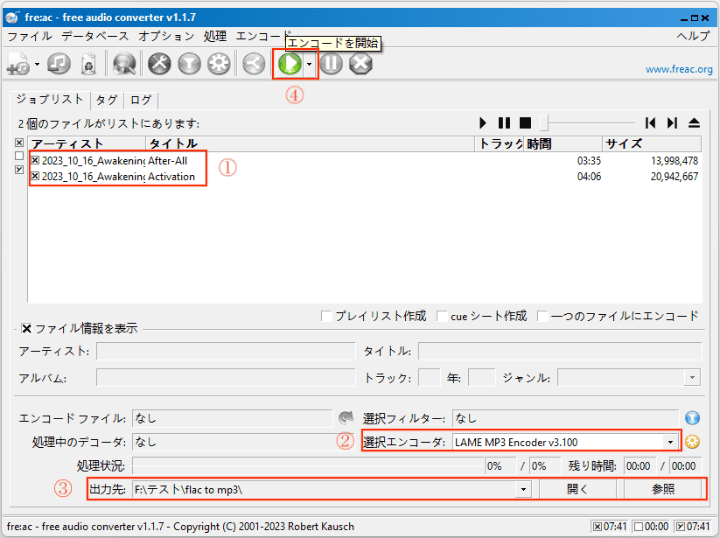Click the skip track arrow icon beside エンコードファイル

tap(346, 418)
